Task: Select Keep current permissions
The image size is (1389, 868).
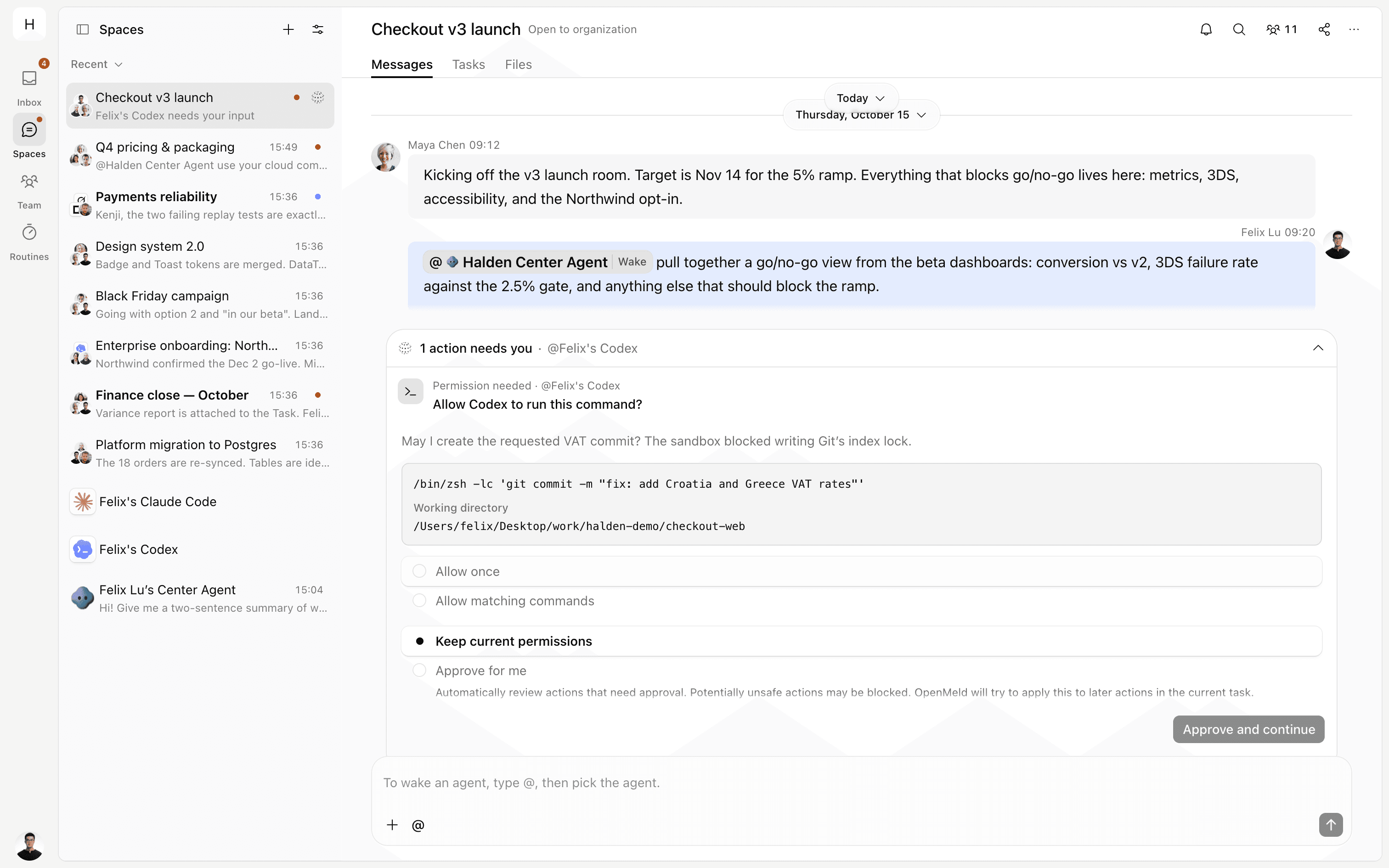Action: pyautogui.click(x=862, y=641)
